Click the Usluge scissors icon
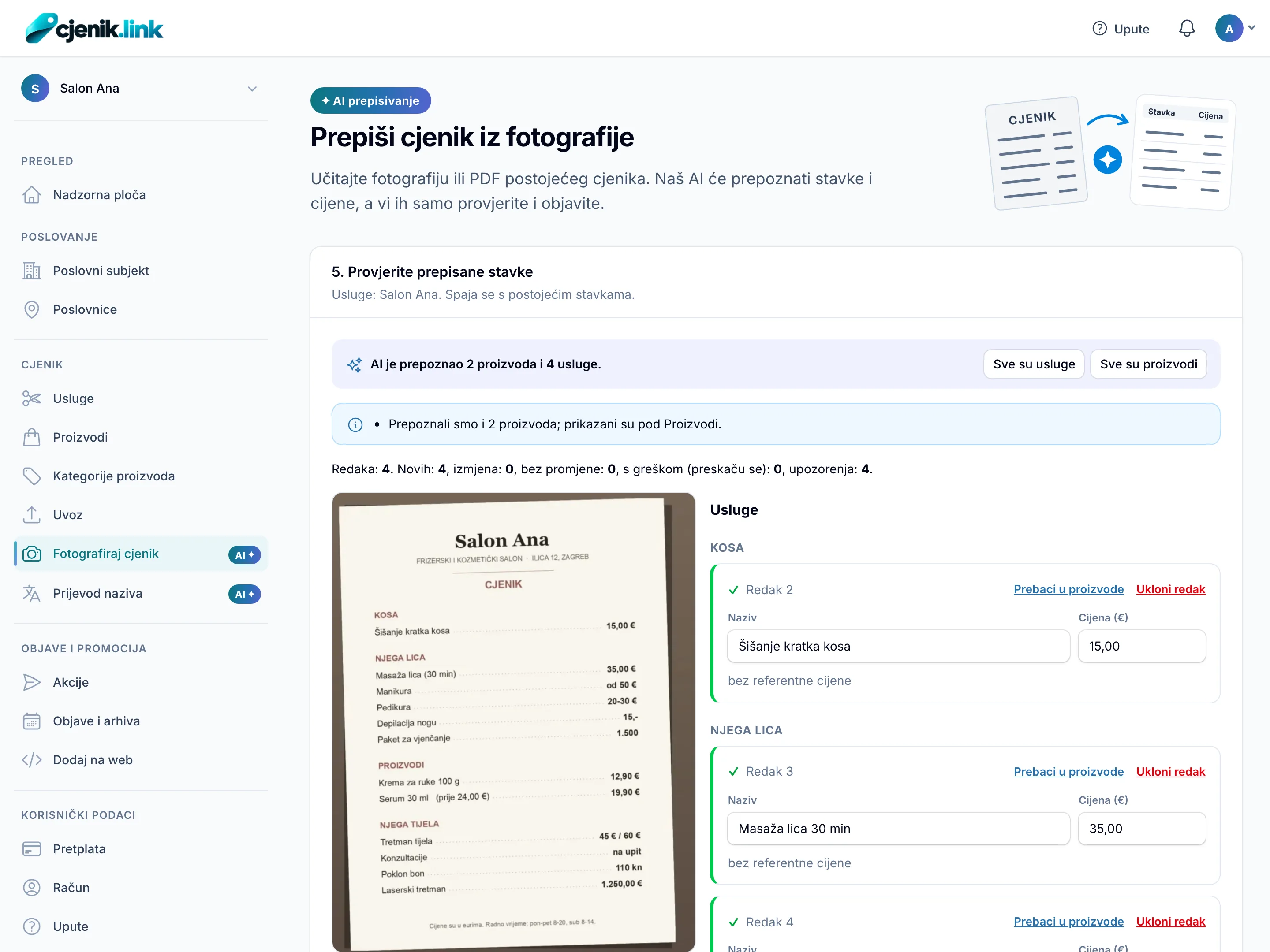Screen dimensions: 1270x952 (32, 398)
